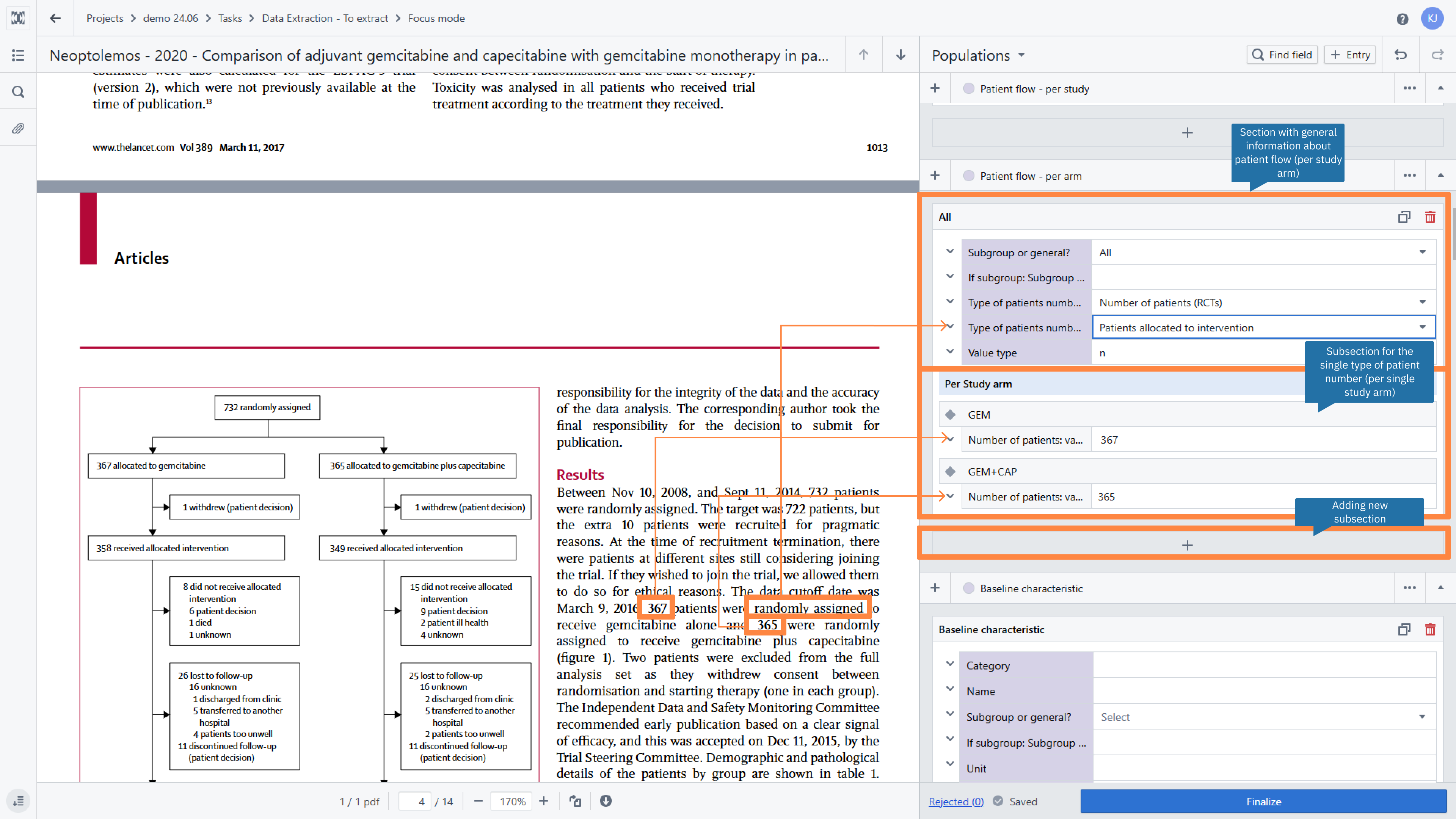Toggle the GEM+CAP arm diamond marker
This screenshot has height=819, width=1456.
[950, 471]
